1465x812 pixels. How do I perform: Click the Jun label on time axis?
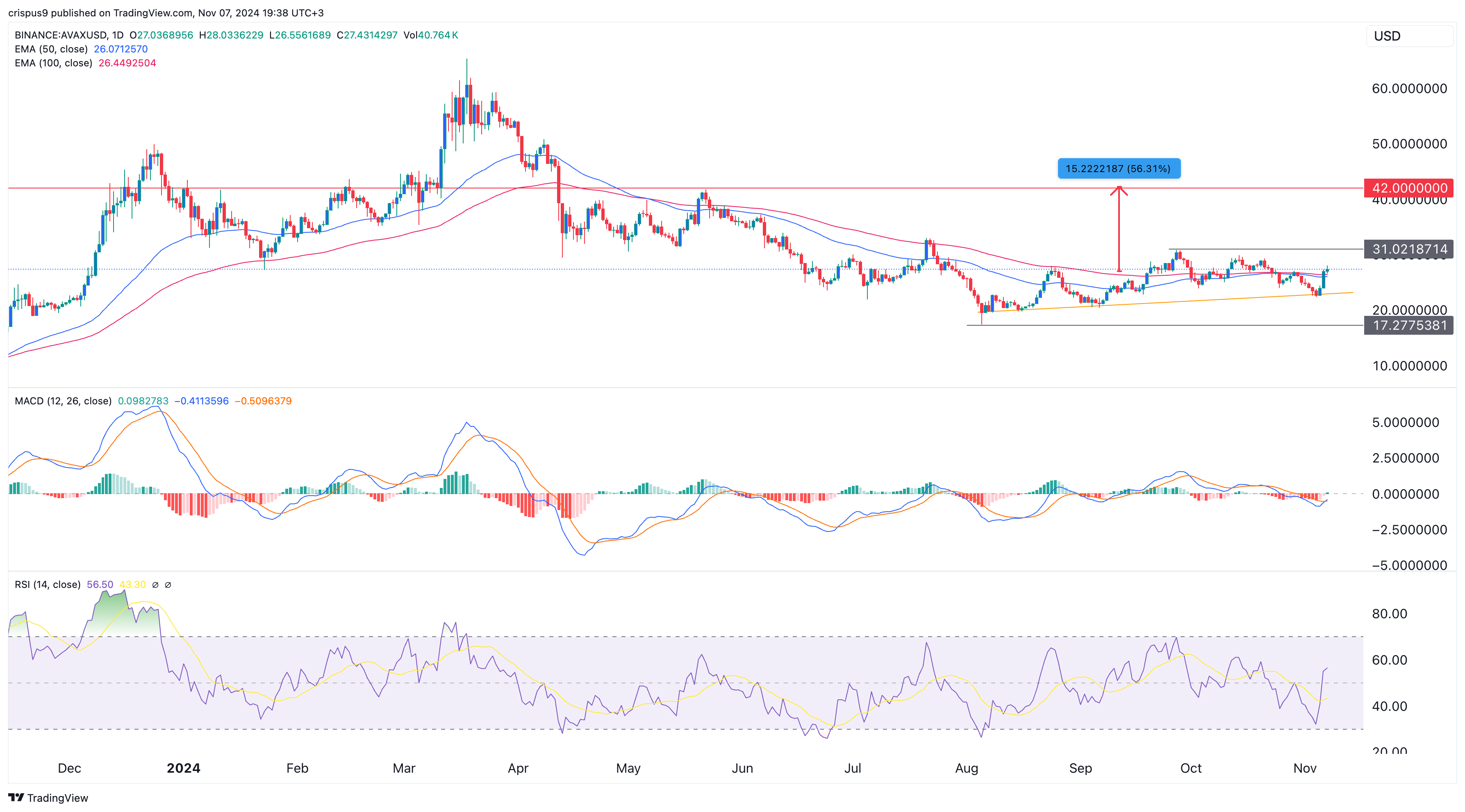(742, 768)
